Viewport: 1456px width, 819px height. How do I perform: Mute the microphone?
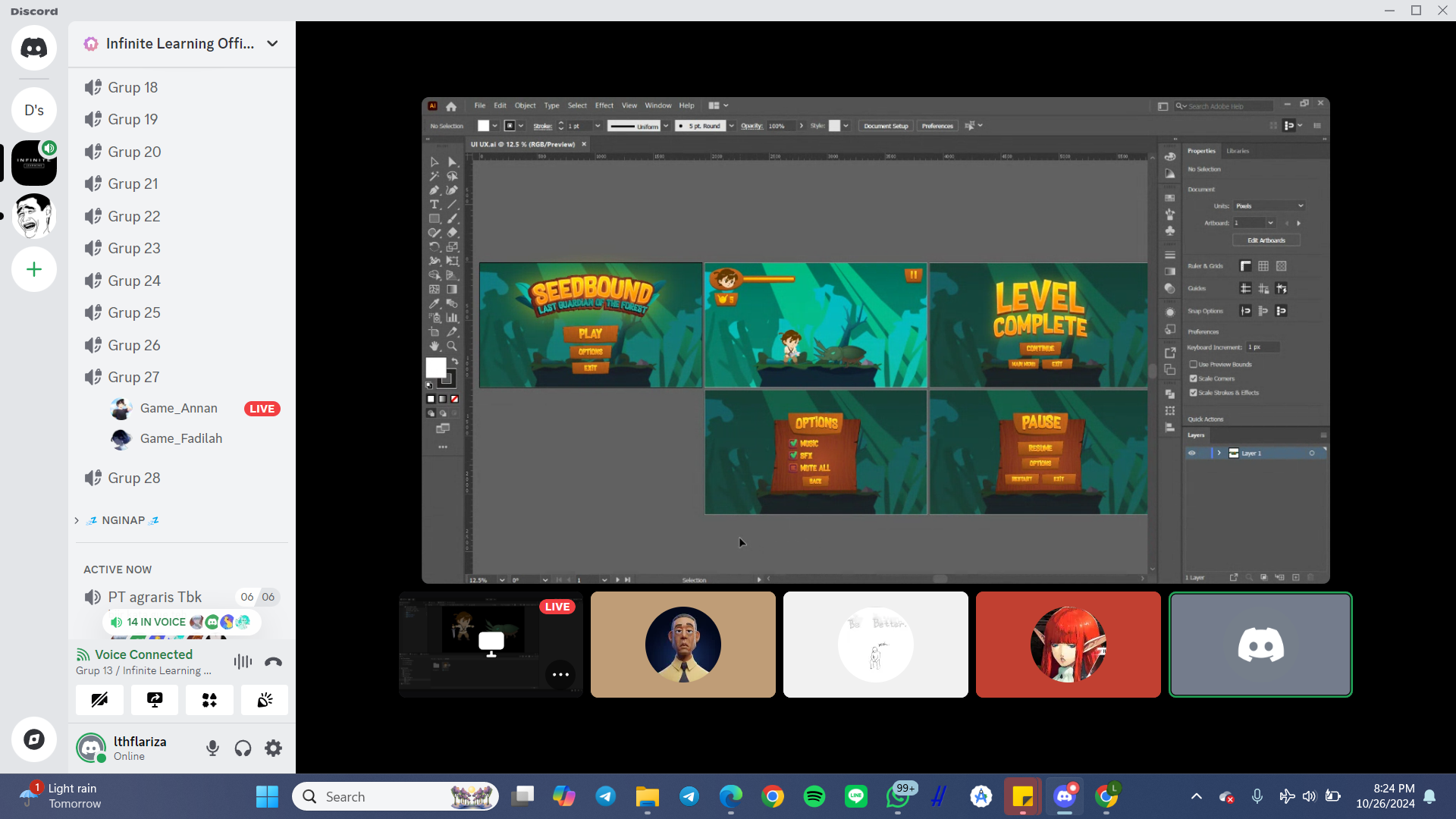[x=213, y=748]
